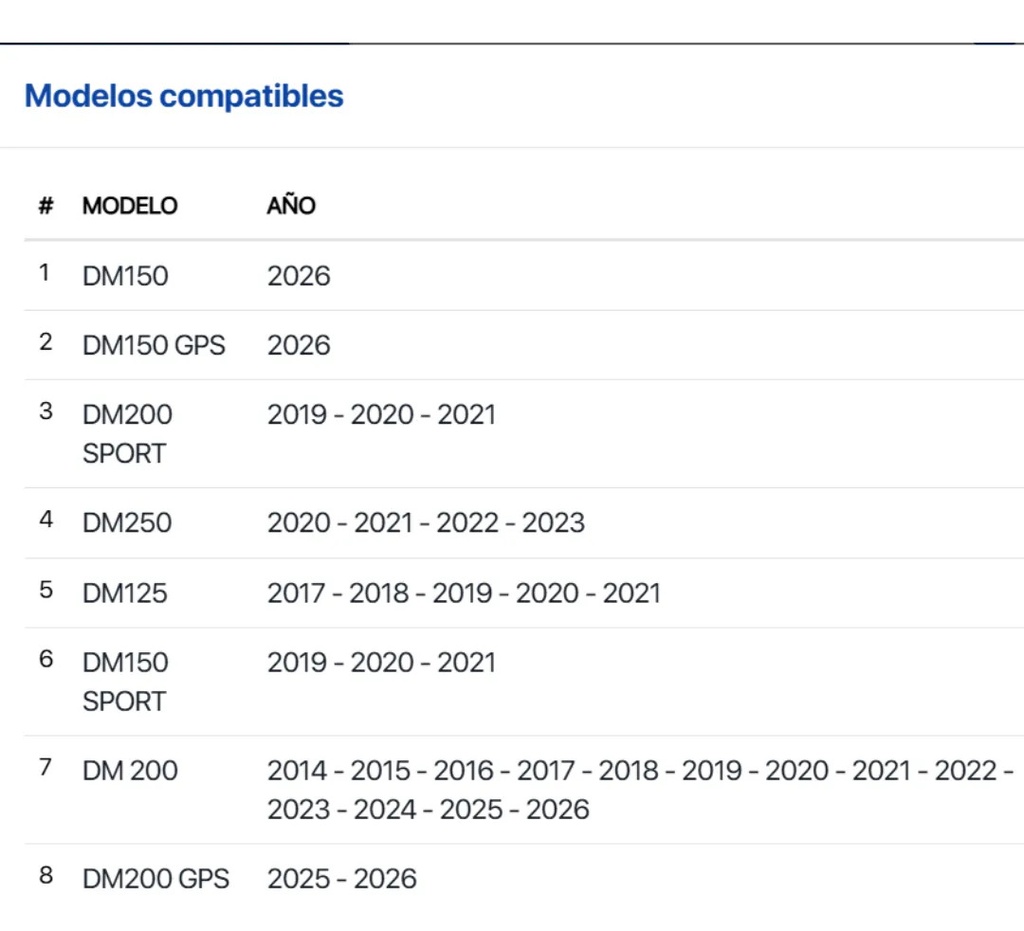Click the Modelos compatibles heading
Screen dimensions: 1024x931
pyautogui.click(x=184, y=96)
